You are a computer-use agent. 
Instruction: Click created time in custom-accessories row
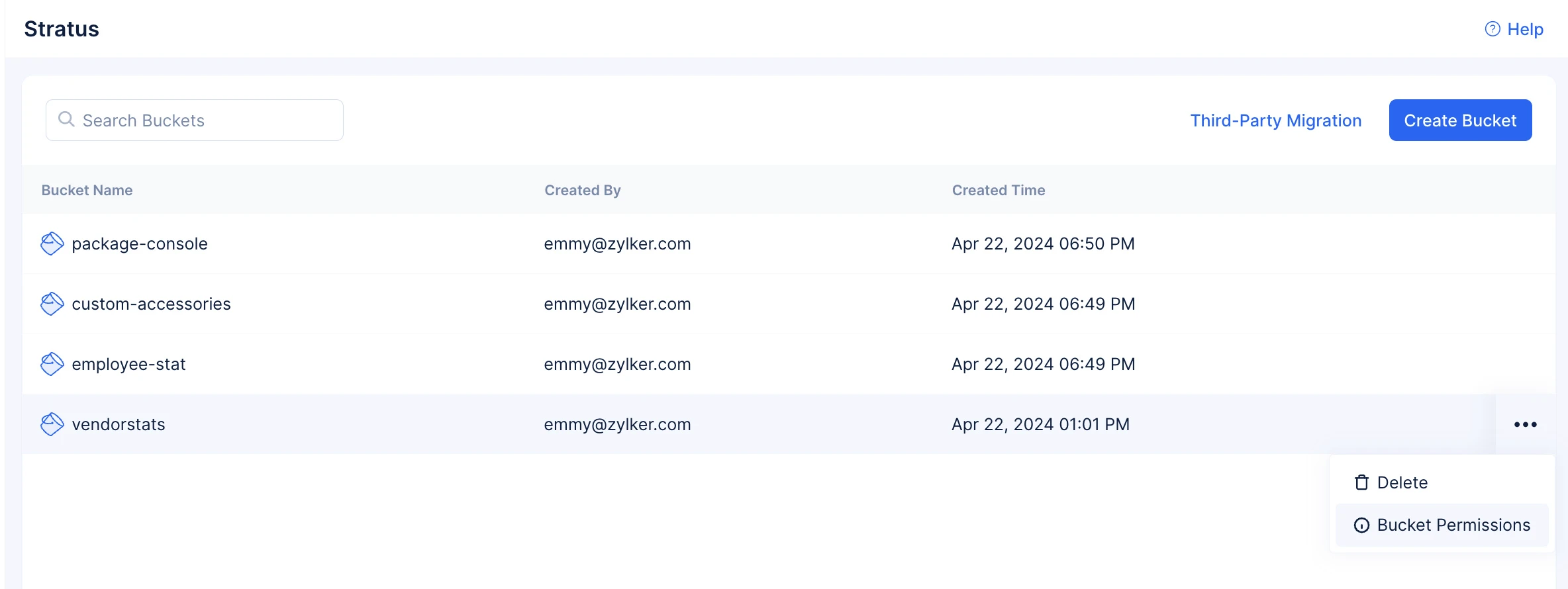pyautogui.click(x=1043, y=304)
